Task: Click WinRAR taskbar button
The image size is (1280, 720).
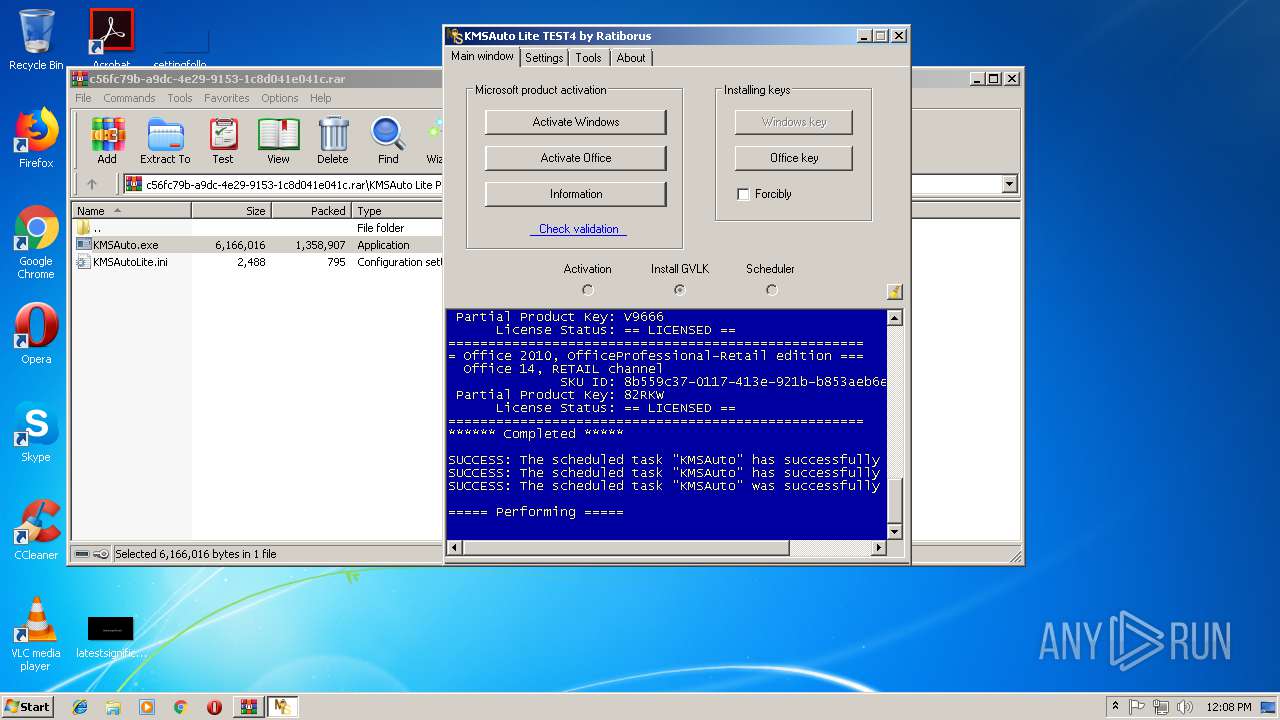Action: tap(248, 707)
